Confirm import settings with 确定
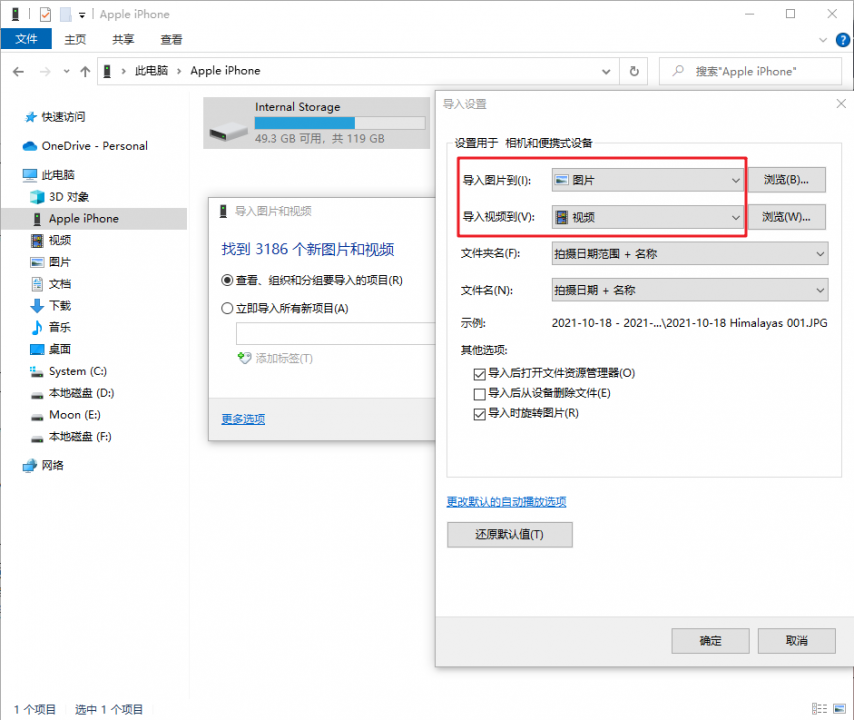Image resolution: width=854 pixels, height=720 pixels. click(710, 640)
